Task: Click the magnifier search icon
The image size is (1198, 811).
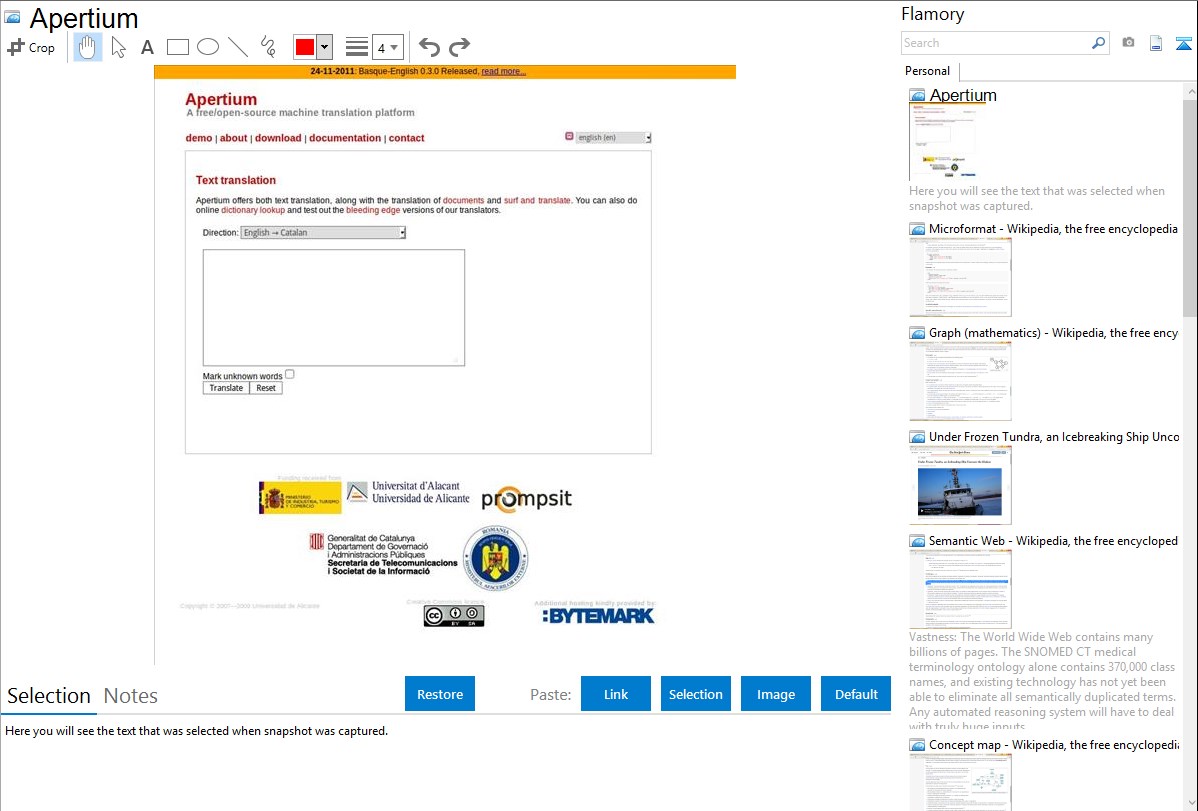Action: 1099,43
